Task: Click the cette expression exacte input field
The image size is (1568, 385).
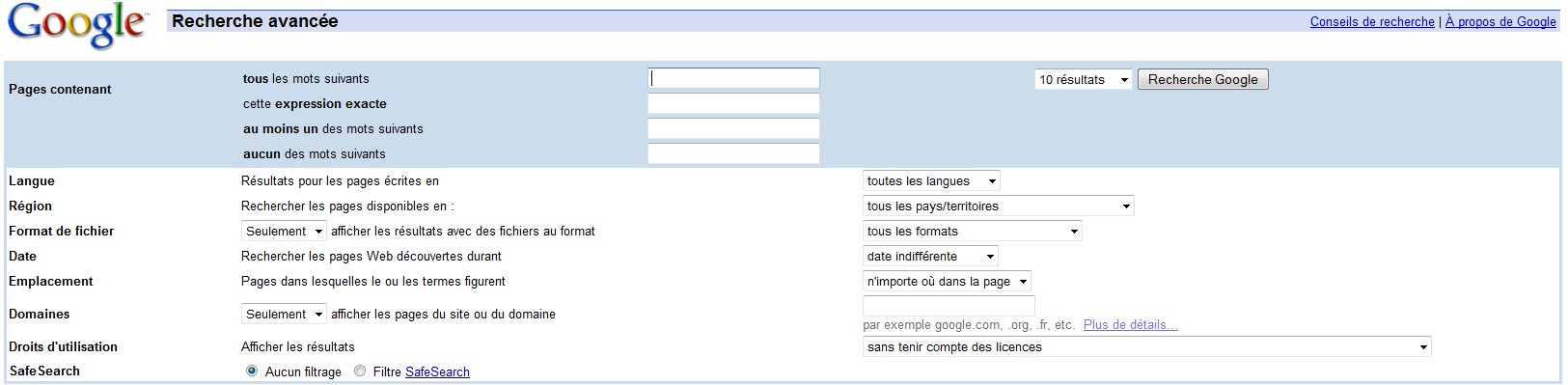Action: pyautogui.click(x=733, y=103)
